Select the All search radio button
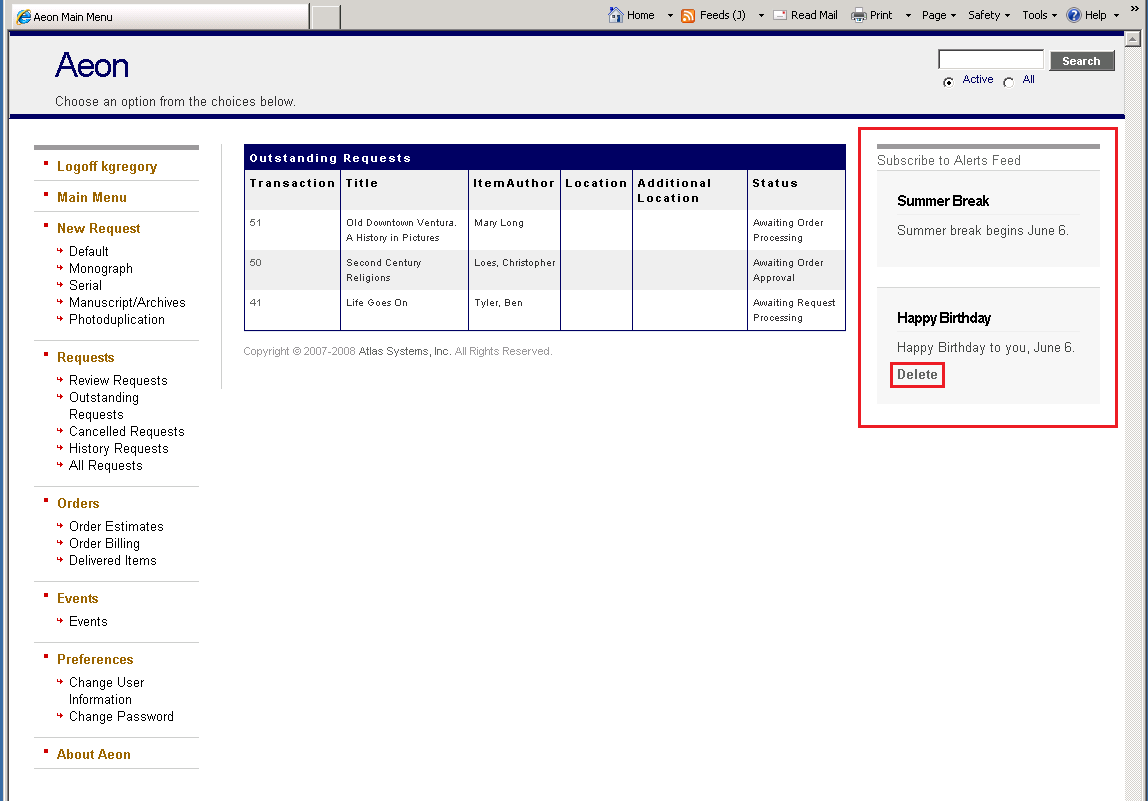 coord(1011,81)
